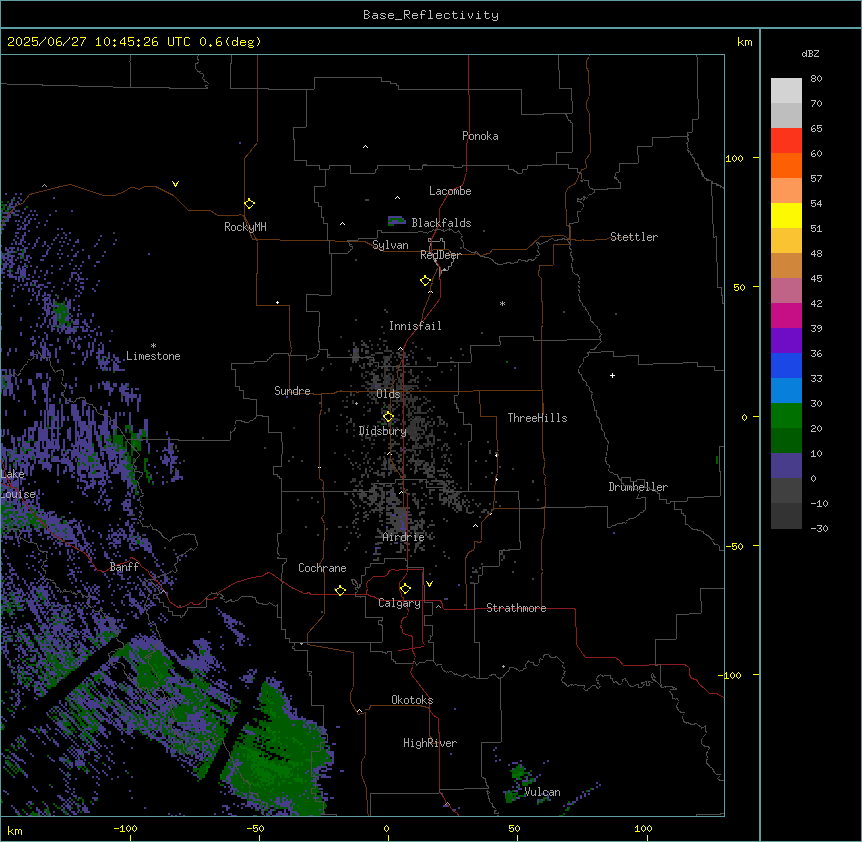Choose the green 30-20 dBZ legend band
862x842 pixels.
coord(786,416)
